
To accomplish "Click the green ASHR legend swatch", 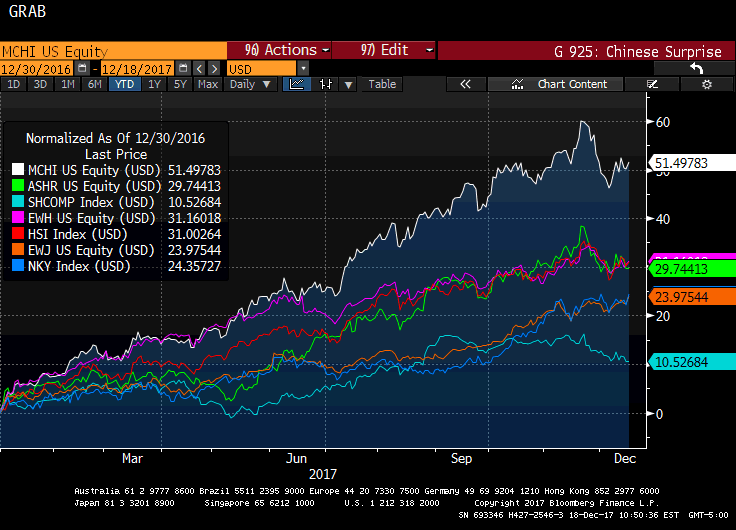I will click(18, 185).
